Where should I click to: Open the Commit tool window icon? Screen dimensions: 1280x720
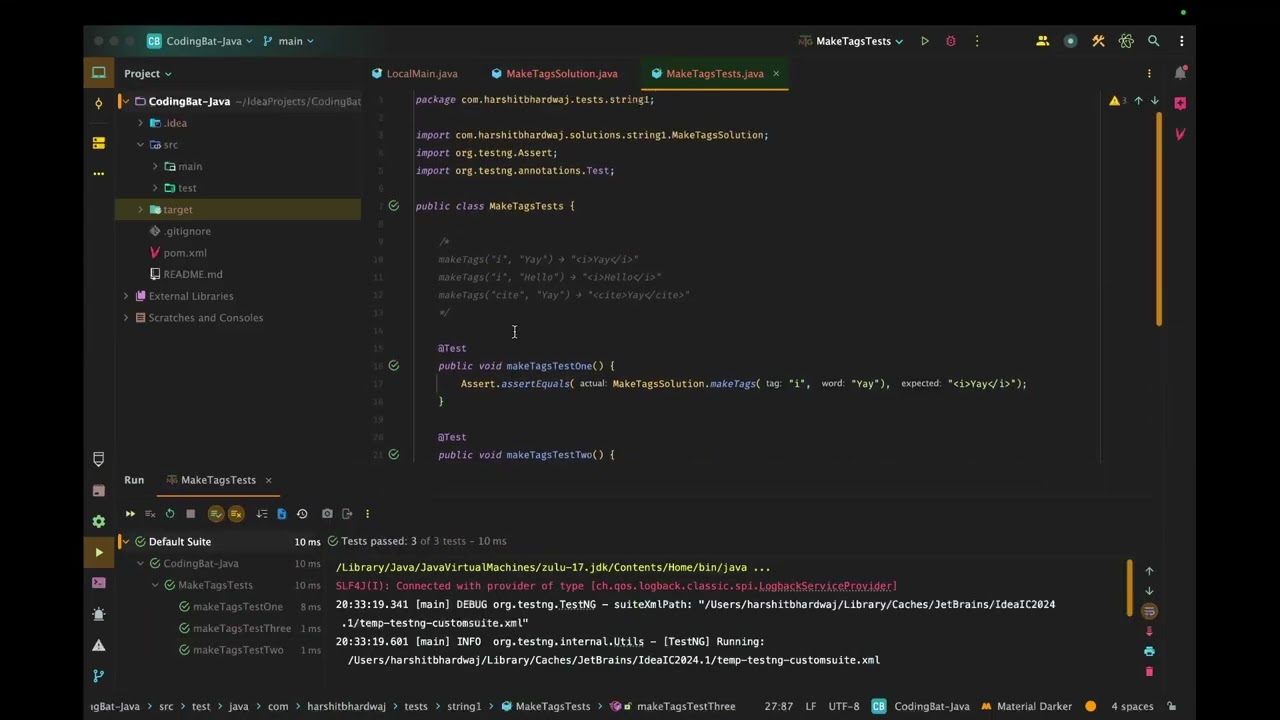tap(98, 103)
